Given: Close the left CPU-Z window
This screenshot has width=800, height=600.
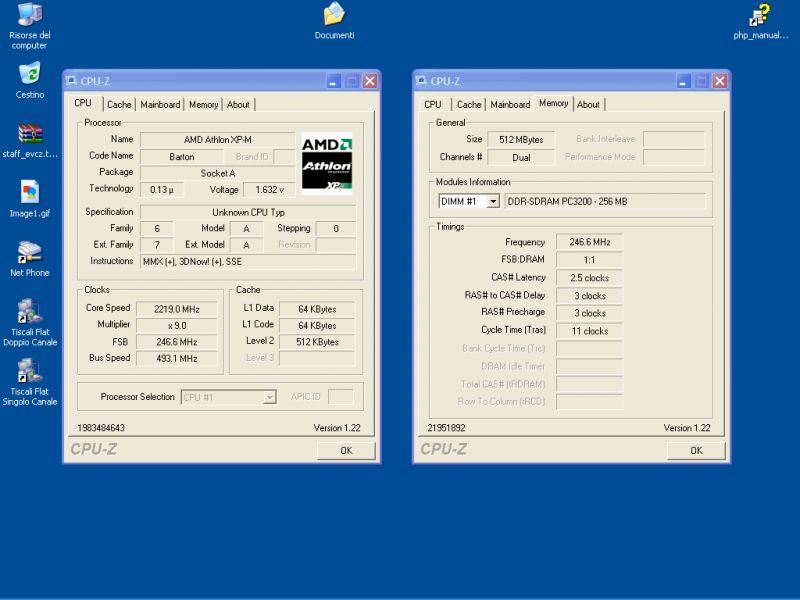Looking at the screenshot, I should click(370, 81).
